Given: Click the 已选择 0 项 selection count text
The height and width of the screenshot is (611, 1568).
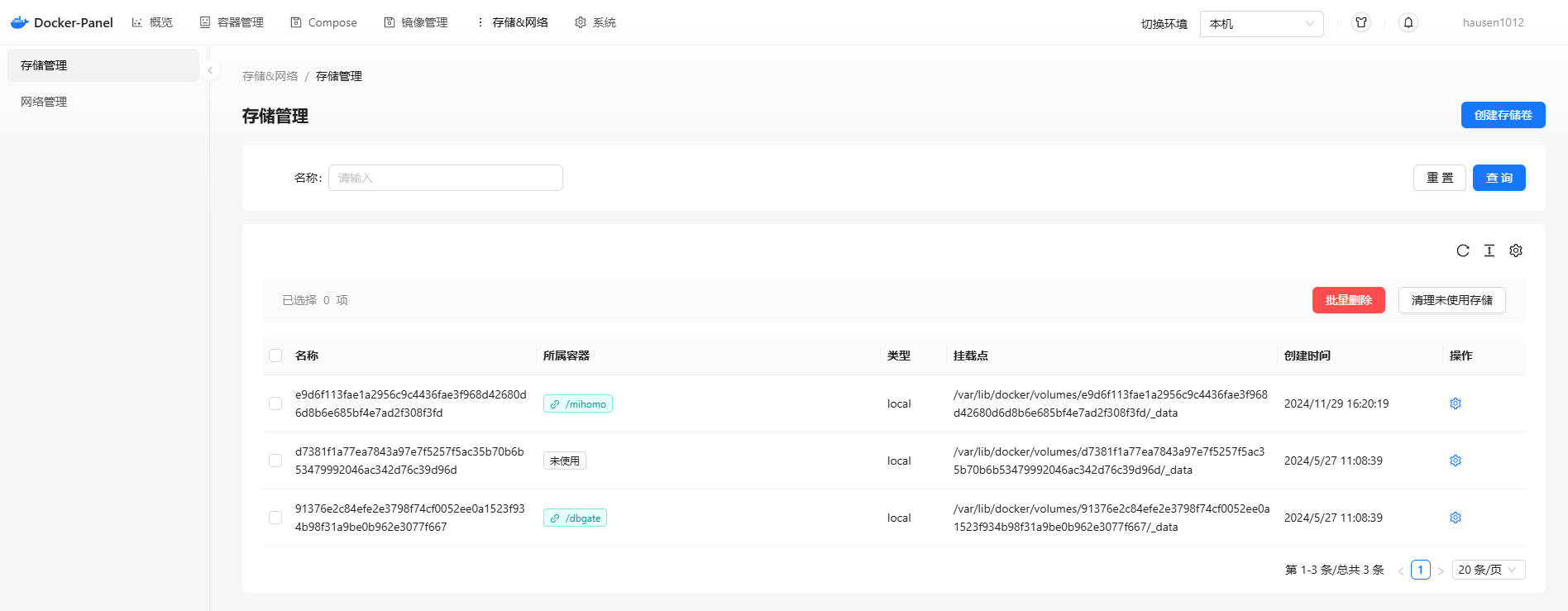Looking at the screenshot, I should click(315, 300).
